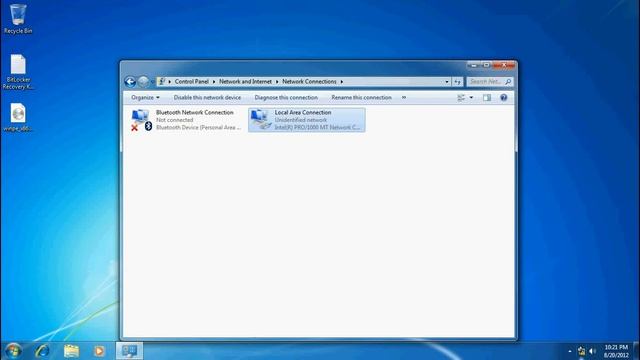
Task: Open the Recycle Bin desktop icon
Action: (18, 18)
